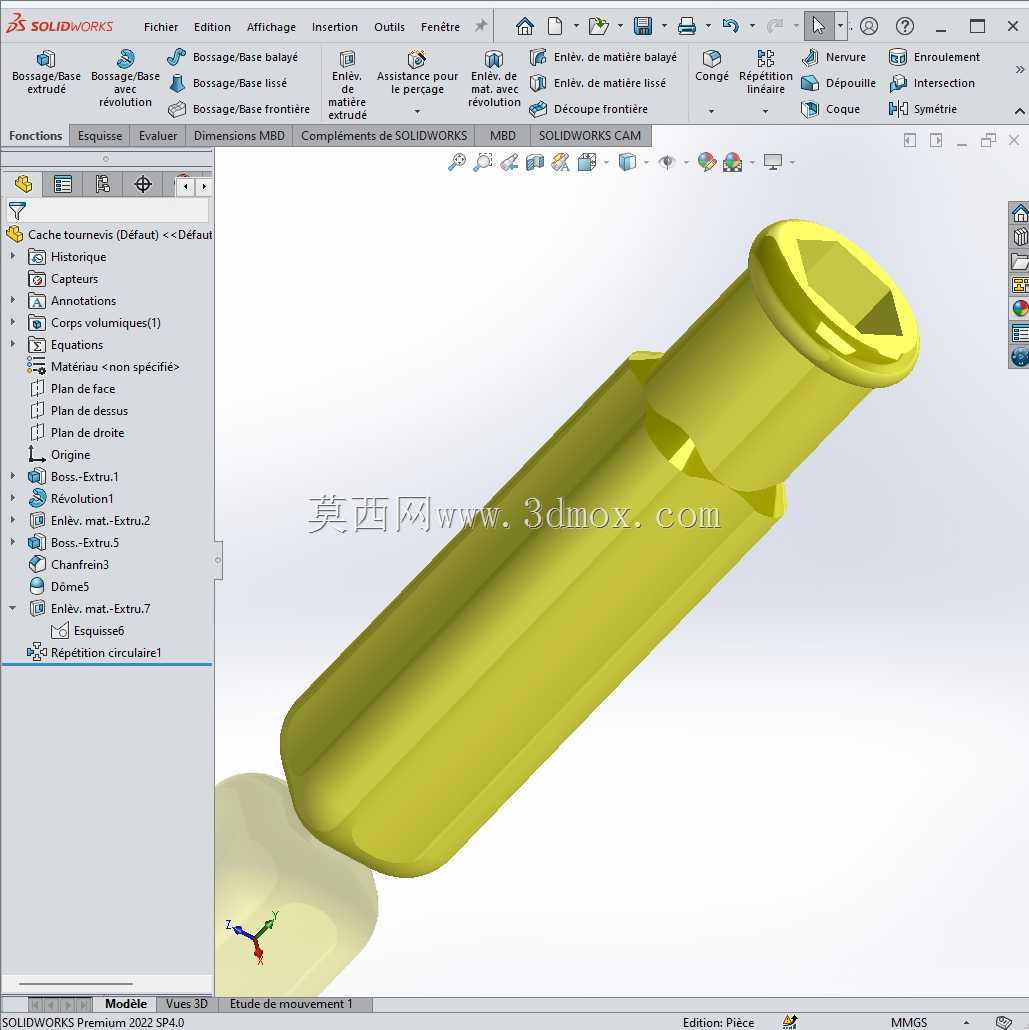The width and height of the screenshot is (1029, 1030).
Task: Open the FeatureManager design tree tab
Action: click(23, 185)
